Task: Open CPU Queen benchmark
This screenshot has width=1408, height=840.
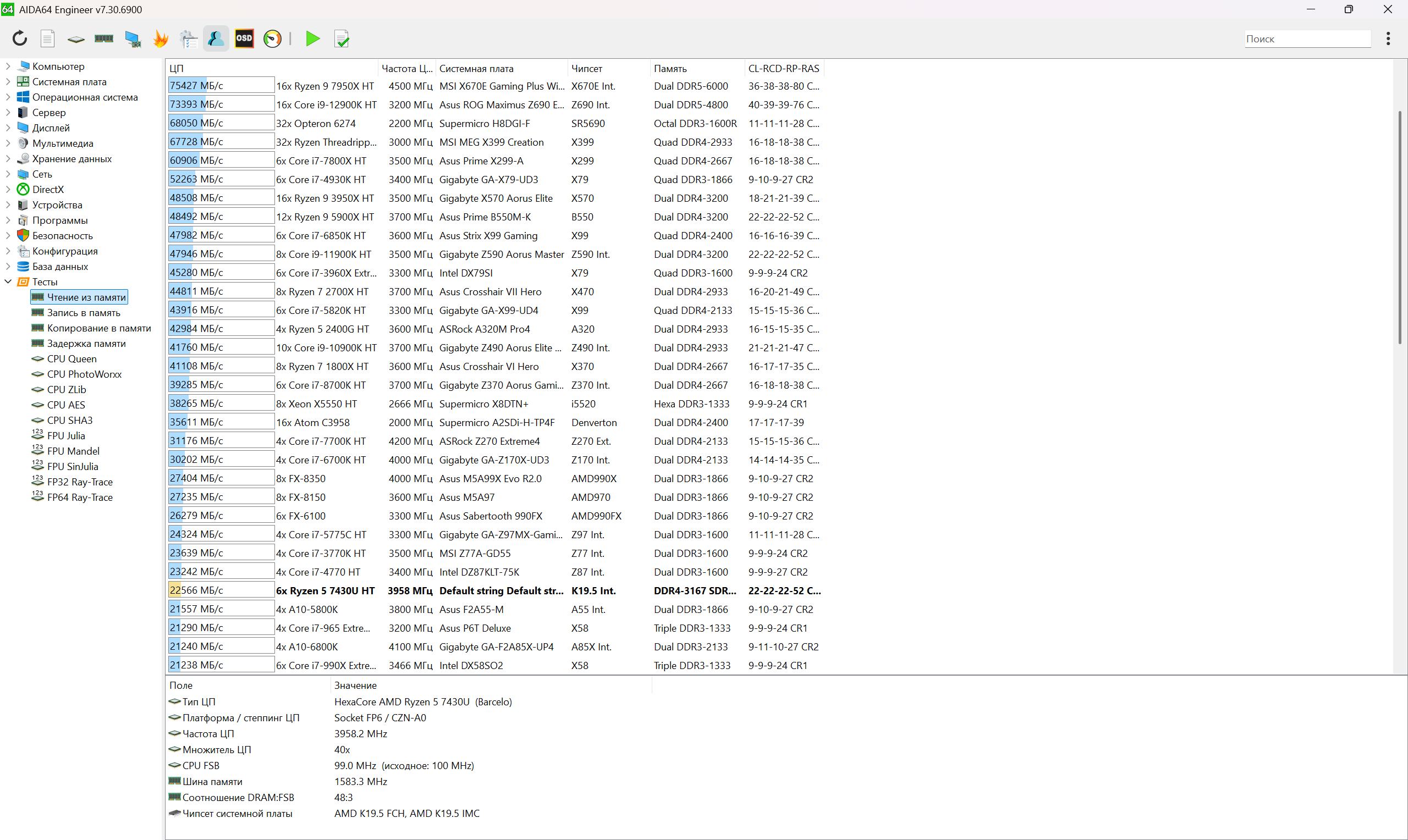Action: pos(64,359)
